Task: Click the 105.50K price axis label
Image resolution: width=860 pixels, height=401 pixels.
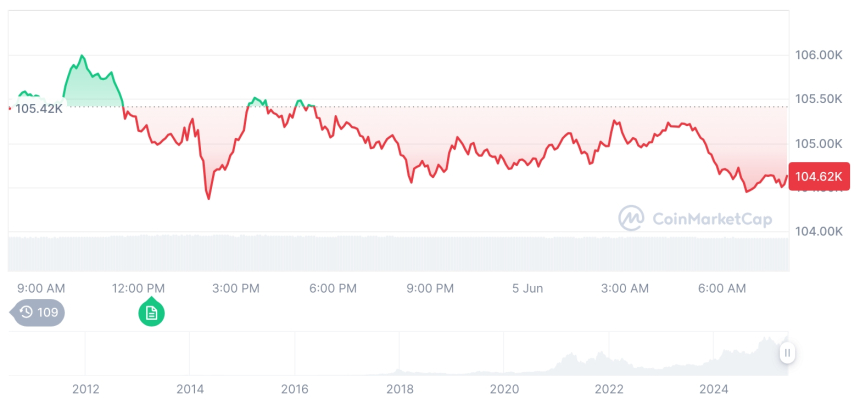Action: [x=818, y=99]
